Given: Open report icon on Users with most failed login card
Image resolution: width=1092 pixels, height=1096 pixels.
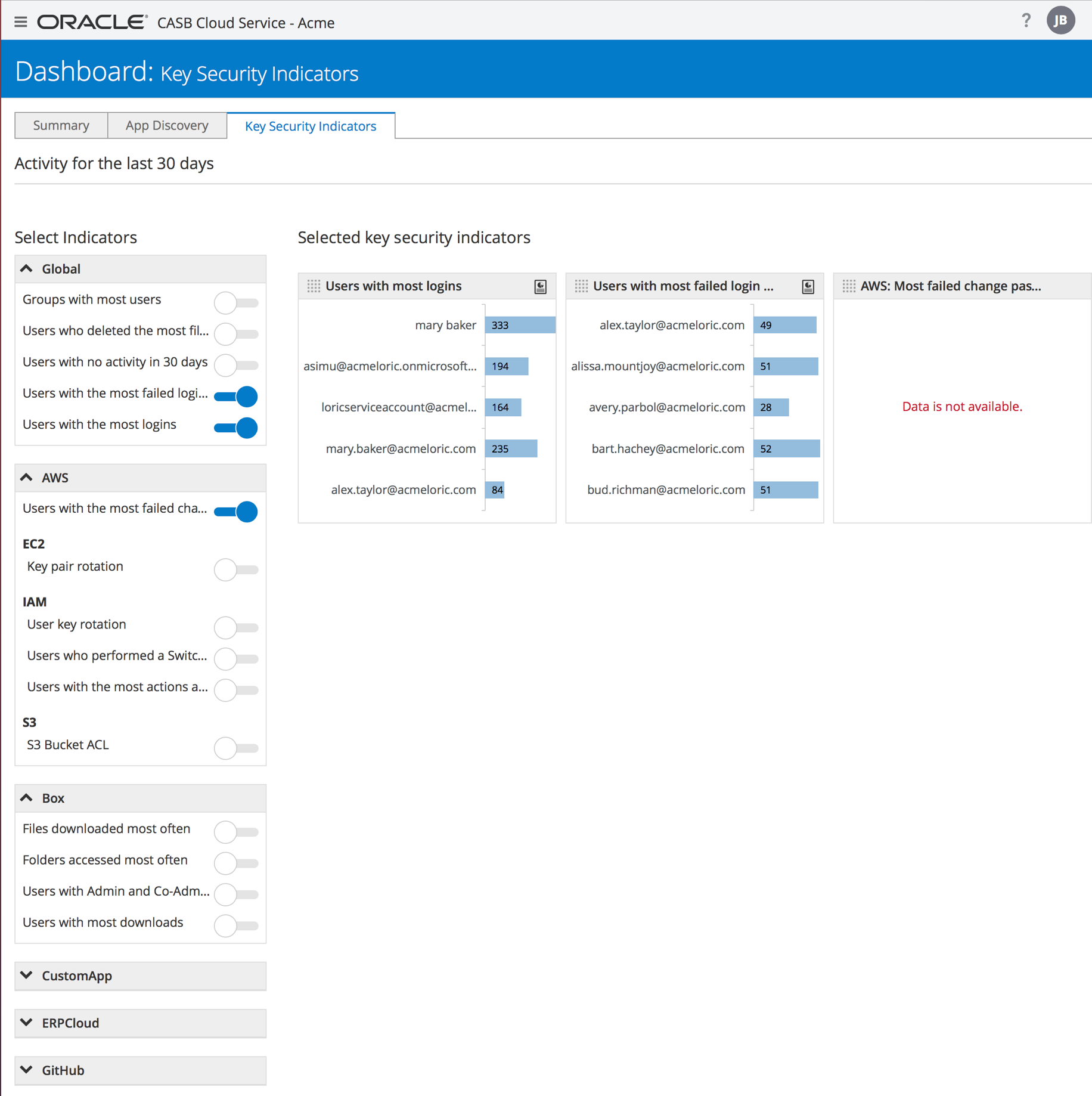Looking at the screenshot, I should [808, 287].
